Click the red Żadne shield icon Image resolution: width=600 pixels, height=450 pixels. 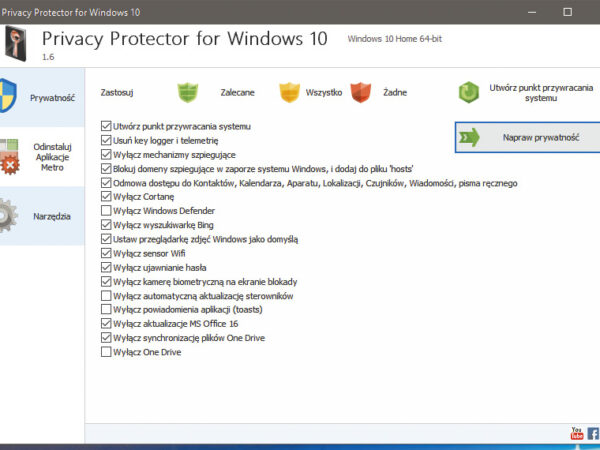click(x=361, y=92)
